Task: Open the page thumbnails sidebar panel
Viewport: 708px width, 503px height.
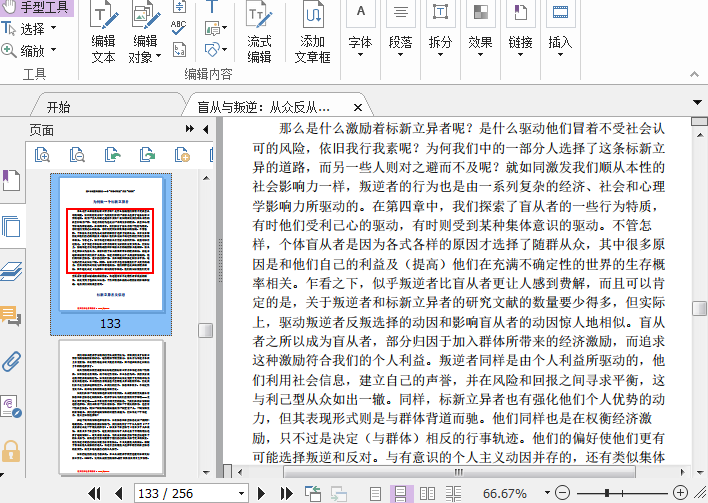Action: coord(11,226)
